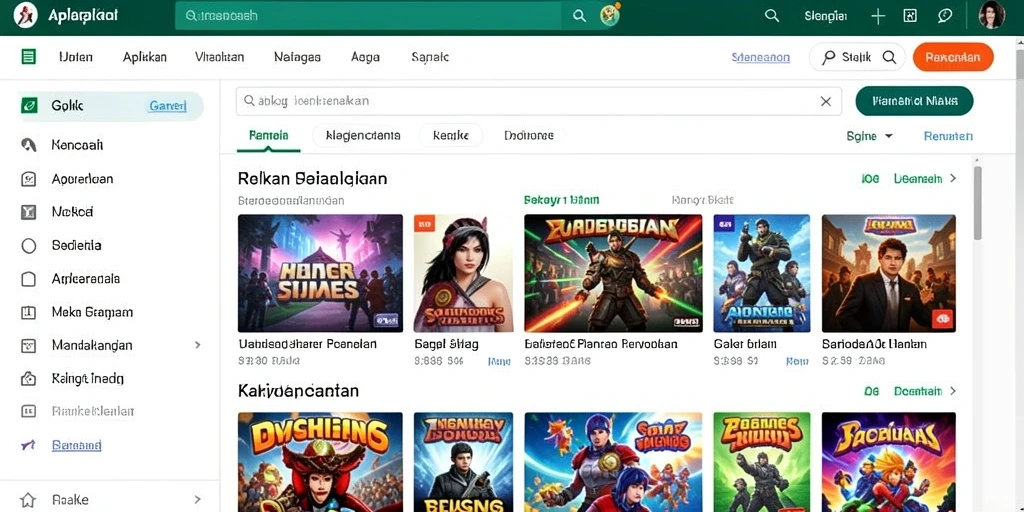Click the Meko Gragiam sidebar icon
The height and width of the screenshot is (512, 1024).
coord(29,312)
